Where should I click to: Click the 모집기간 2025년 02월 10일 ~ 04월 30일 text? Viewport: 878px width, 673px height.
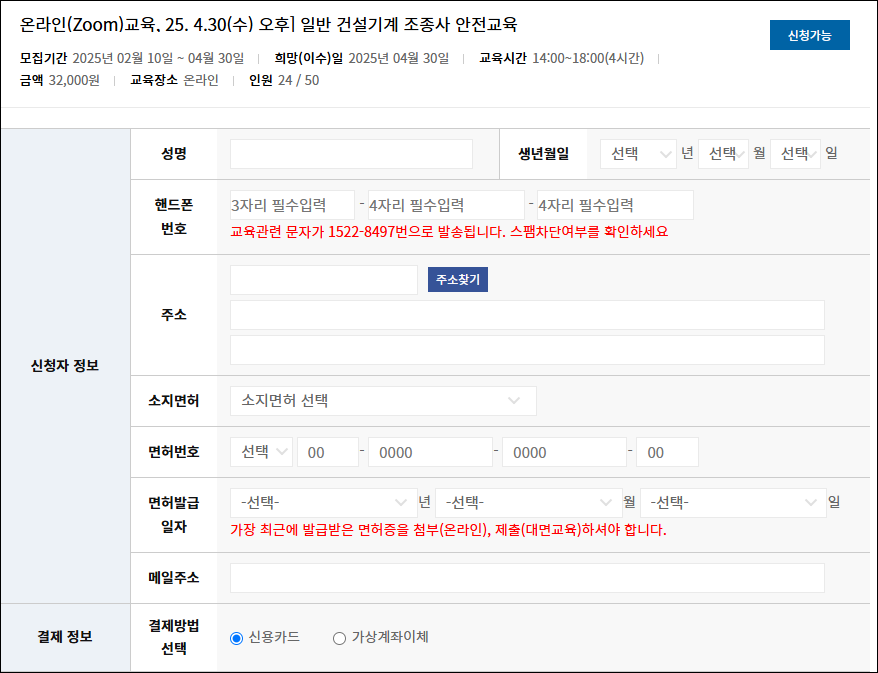(132, 58)
